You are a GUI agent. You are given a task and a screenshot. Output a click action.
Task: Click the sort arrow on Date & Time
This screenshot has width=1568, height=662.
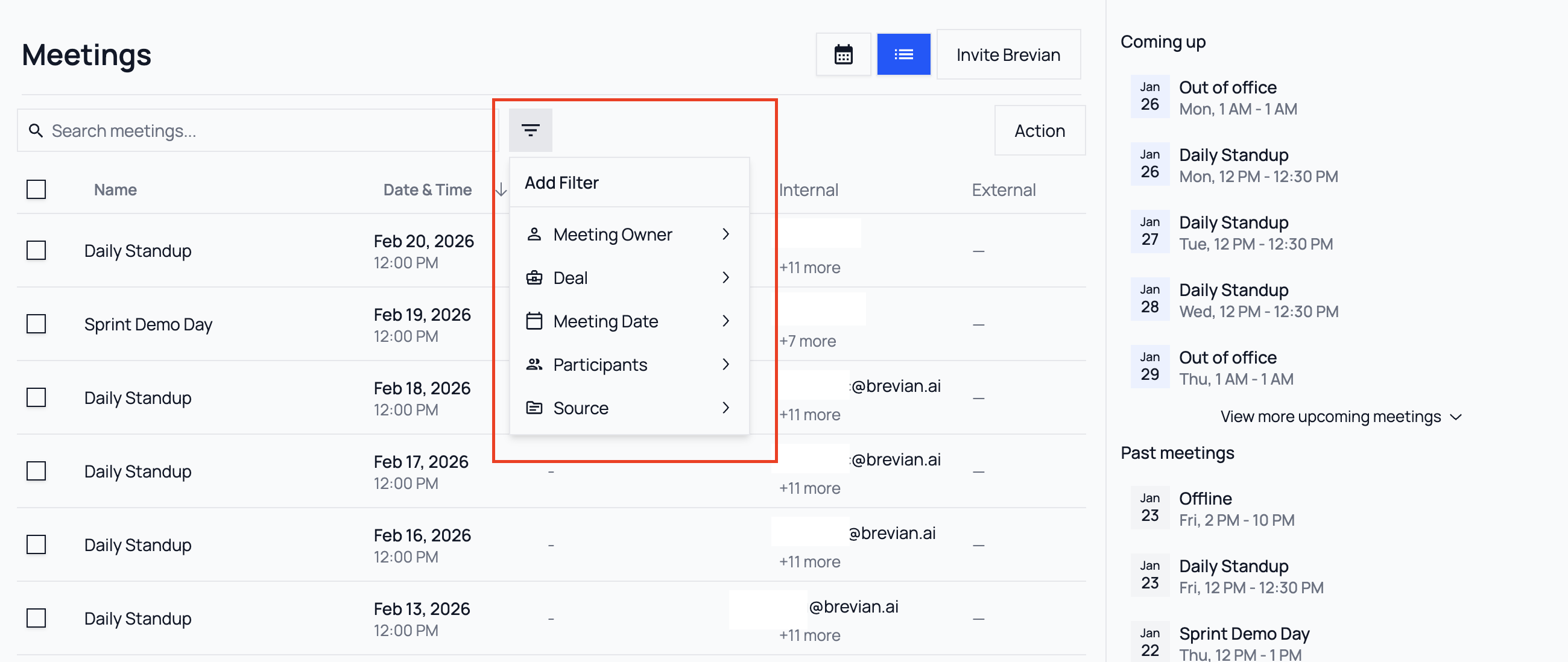coord(501,189)
